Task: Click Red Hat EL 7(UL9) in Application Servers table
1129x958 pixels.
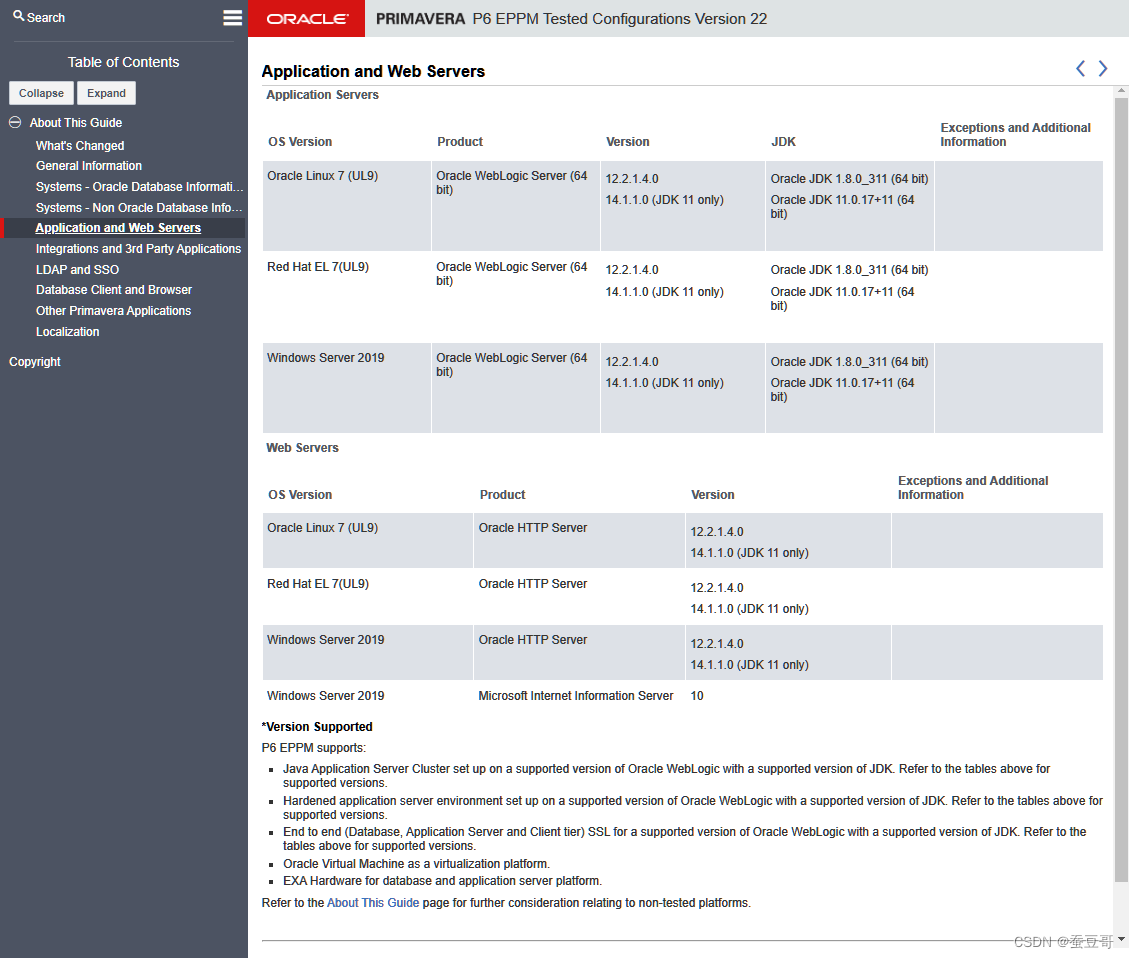Action: click(318, 266)
